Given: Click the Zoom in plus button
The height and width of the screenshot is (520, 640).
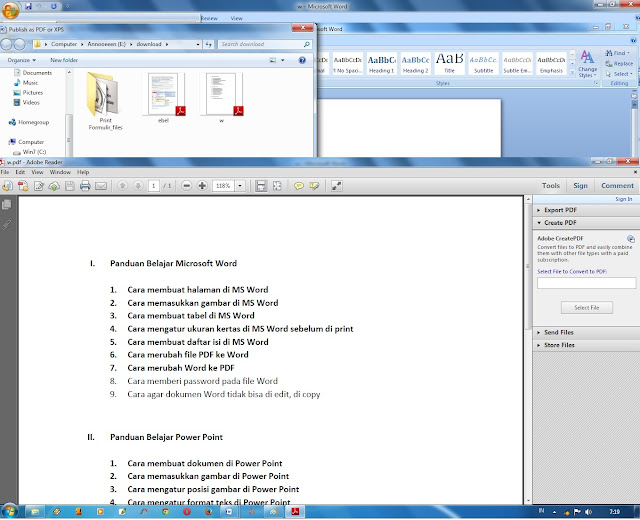Looking at the screenshot, I should click(202, 186).
